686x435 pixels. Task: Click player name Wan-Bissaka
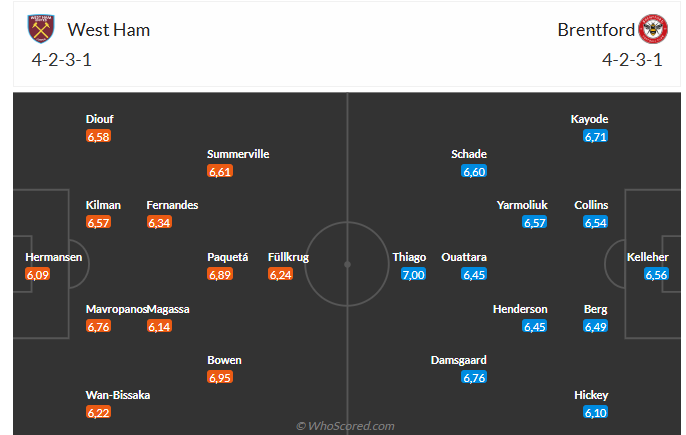118,395
